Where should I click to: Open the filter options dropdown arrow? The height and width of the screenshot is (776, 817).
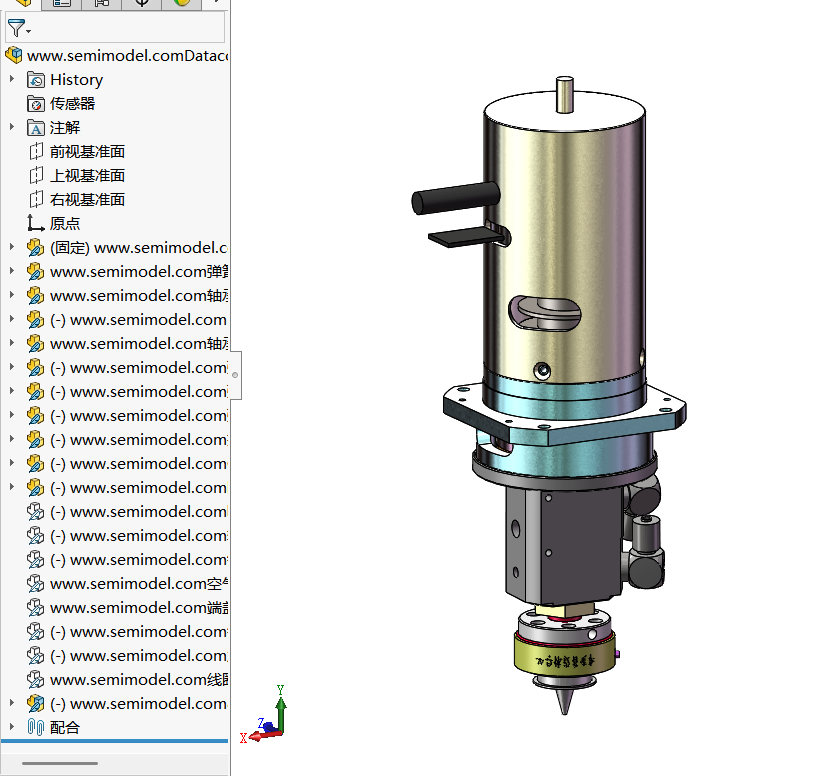28,32
